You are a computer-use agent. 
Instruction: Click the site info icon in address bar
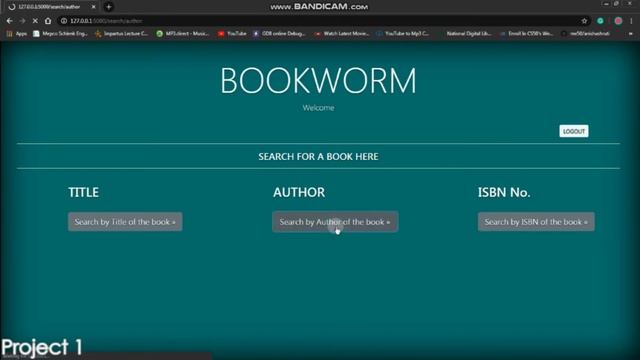pos(64,21)
